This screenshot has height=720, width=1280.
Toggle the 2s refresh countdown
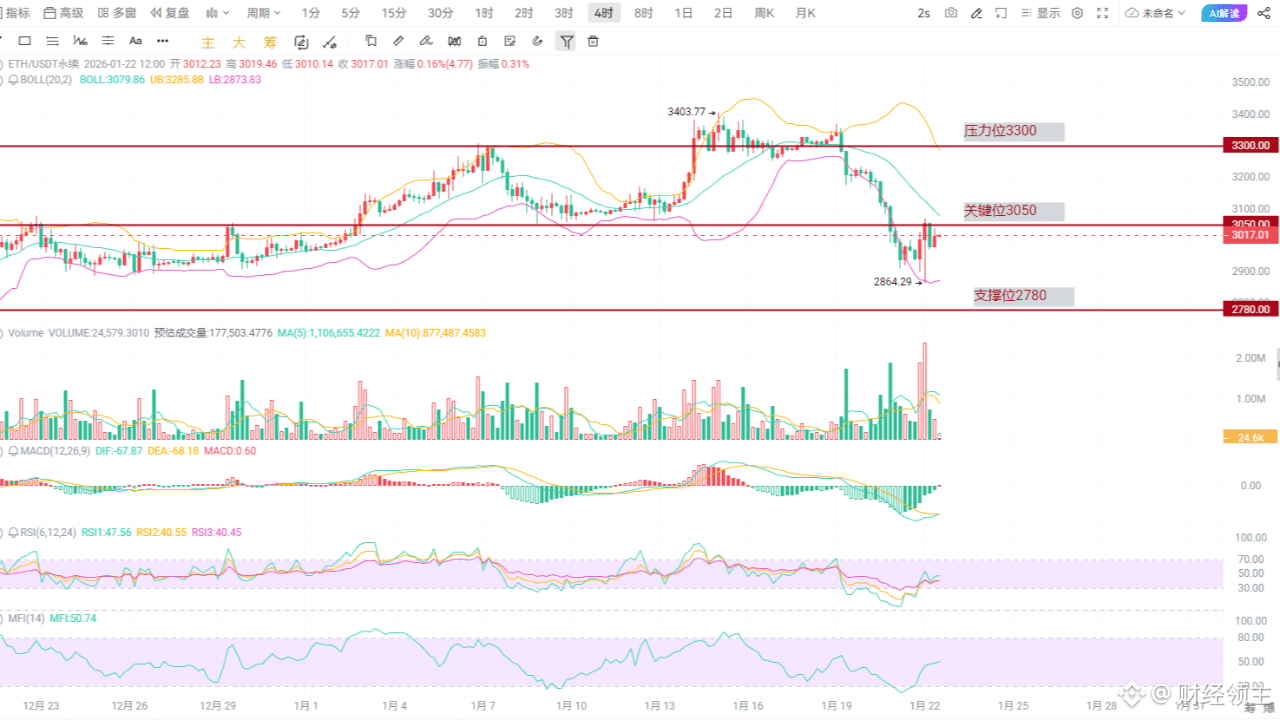tap(925, 13)
